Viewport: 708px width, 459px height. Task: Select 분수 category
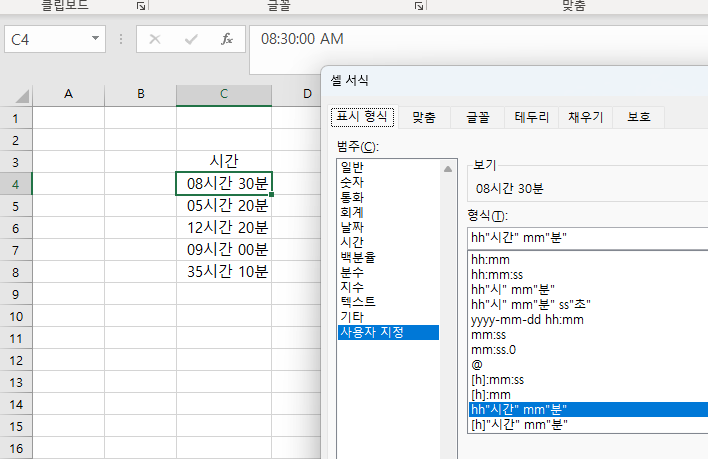[x=388, y=272]
